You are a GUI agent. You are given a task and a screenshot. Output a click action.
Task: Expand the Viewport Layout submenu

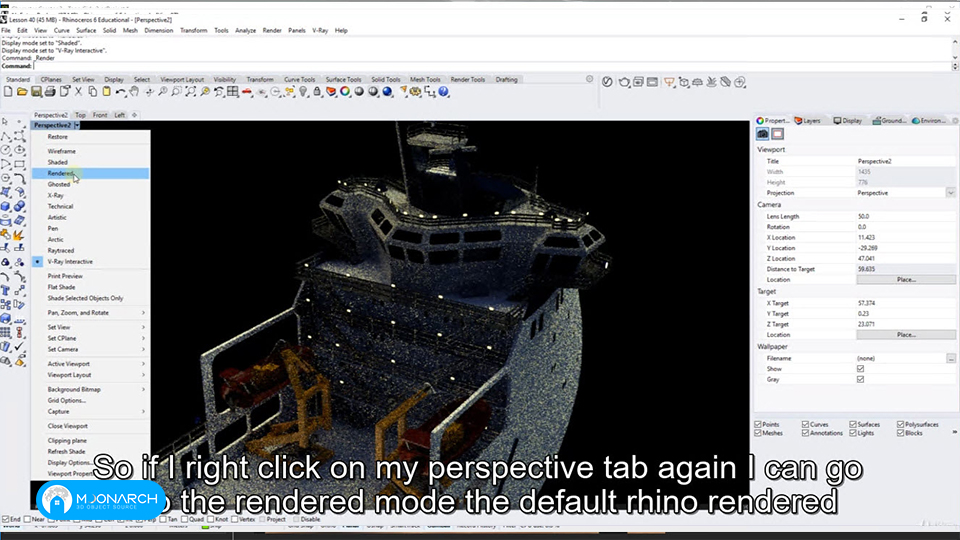point(91,375)
